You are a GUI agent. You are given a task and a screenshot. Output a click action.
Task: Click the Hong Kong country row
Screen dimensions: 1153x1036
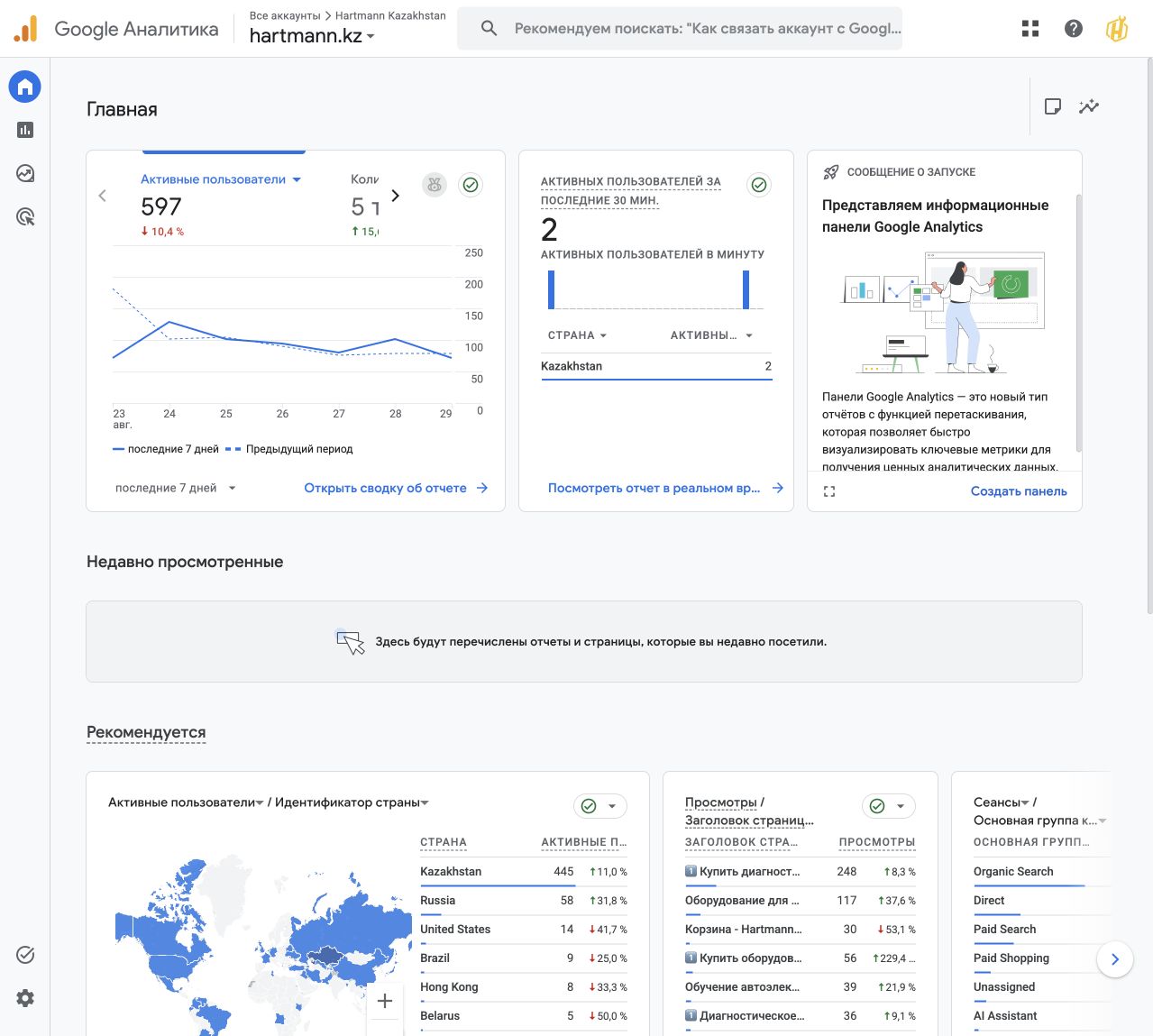click(x=524, y=987)
